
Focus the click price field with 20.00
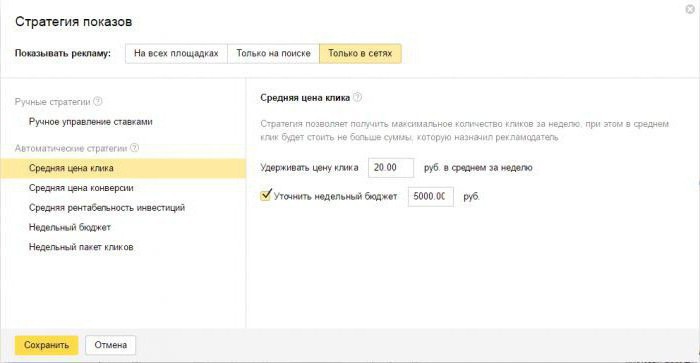(391, 167)
